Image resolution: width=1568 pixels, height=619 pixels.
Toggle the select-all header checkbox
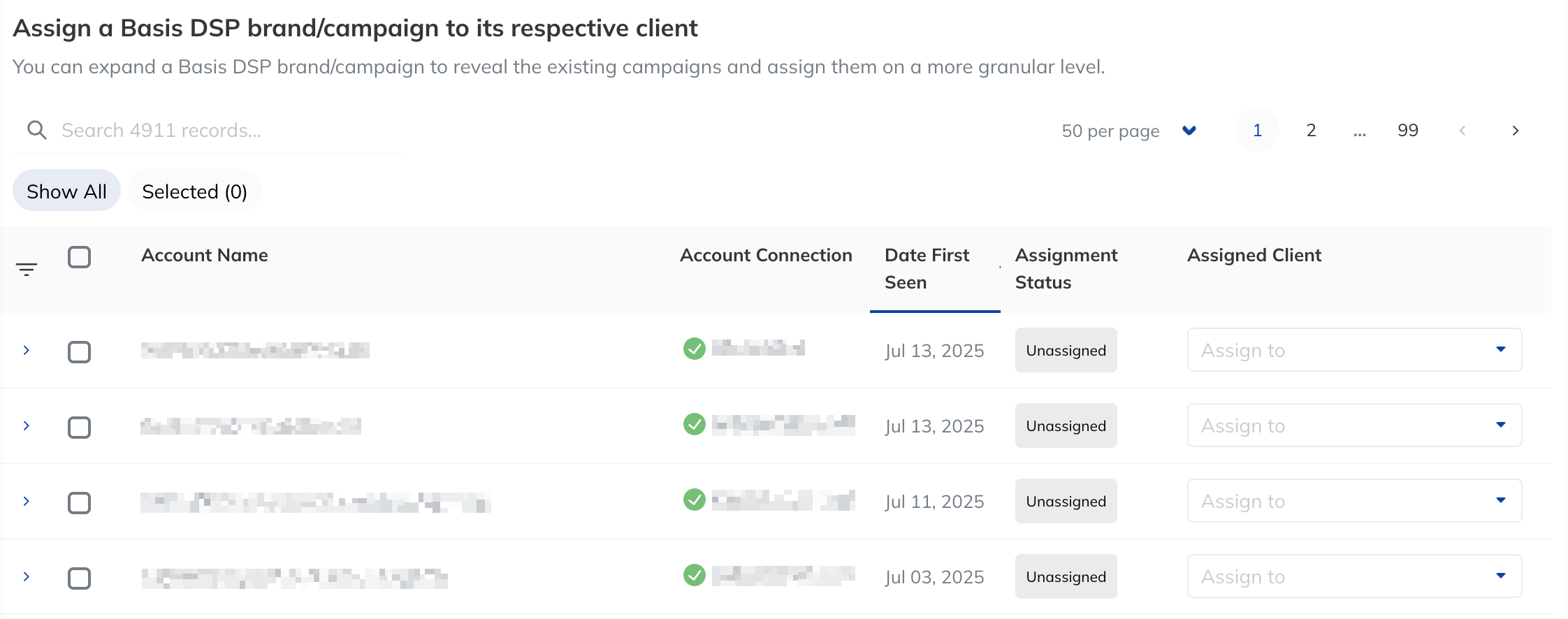point(79,256)
